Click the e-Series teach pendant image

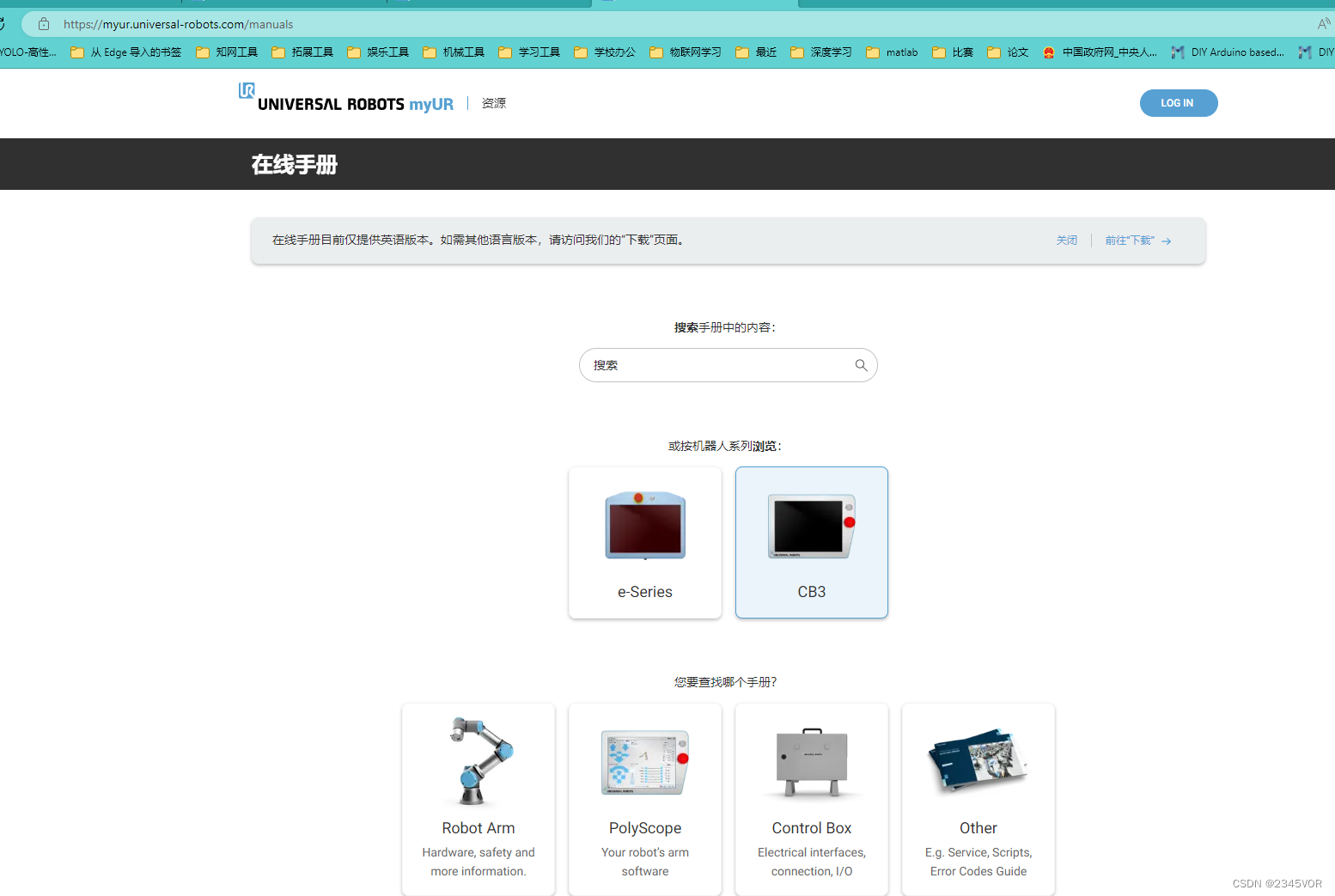[645, 525]
